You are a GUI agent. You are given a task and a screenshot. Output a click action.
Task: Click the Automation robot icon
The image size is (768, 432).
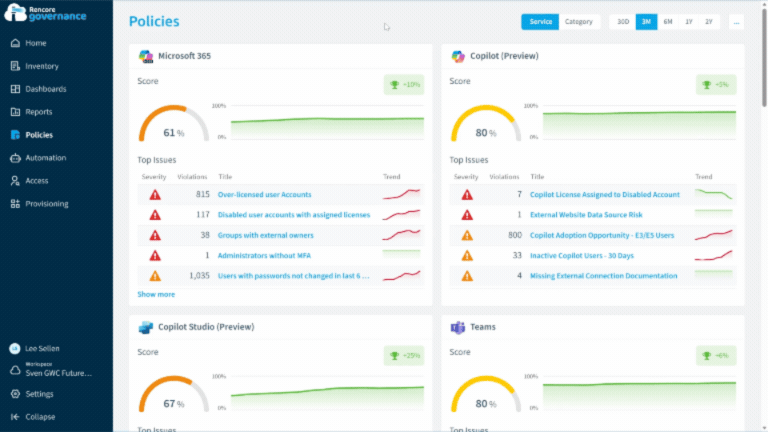(15, 158)
